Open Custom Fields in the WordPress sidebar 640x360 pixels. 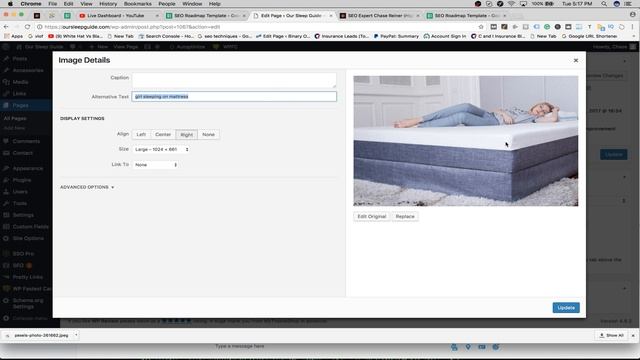pos(30,227)
